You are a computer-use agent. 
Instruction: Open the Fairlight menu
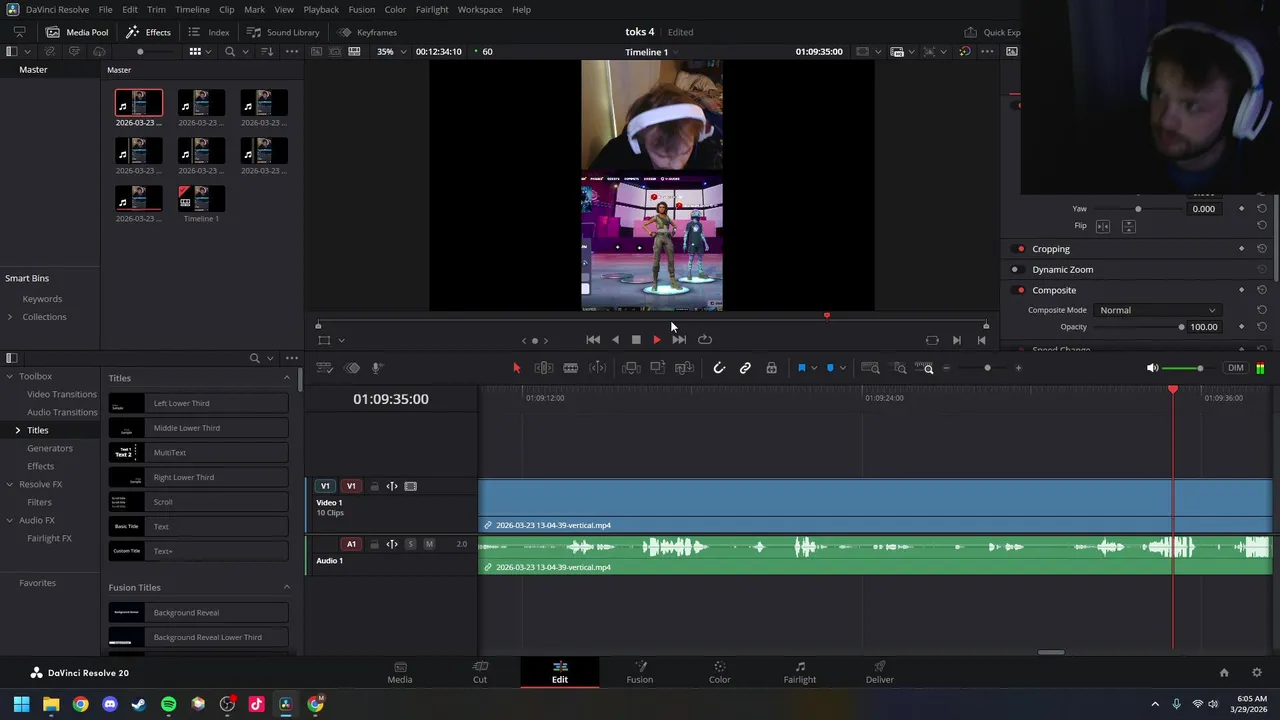point(432,9)
